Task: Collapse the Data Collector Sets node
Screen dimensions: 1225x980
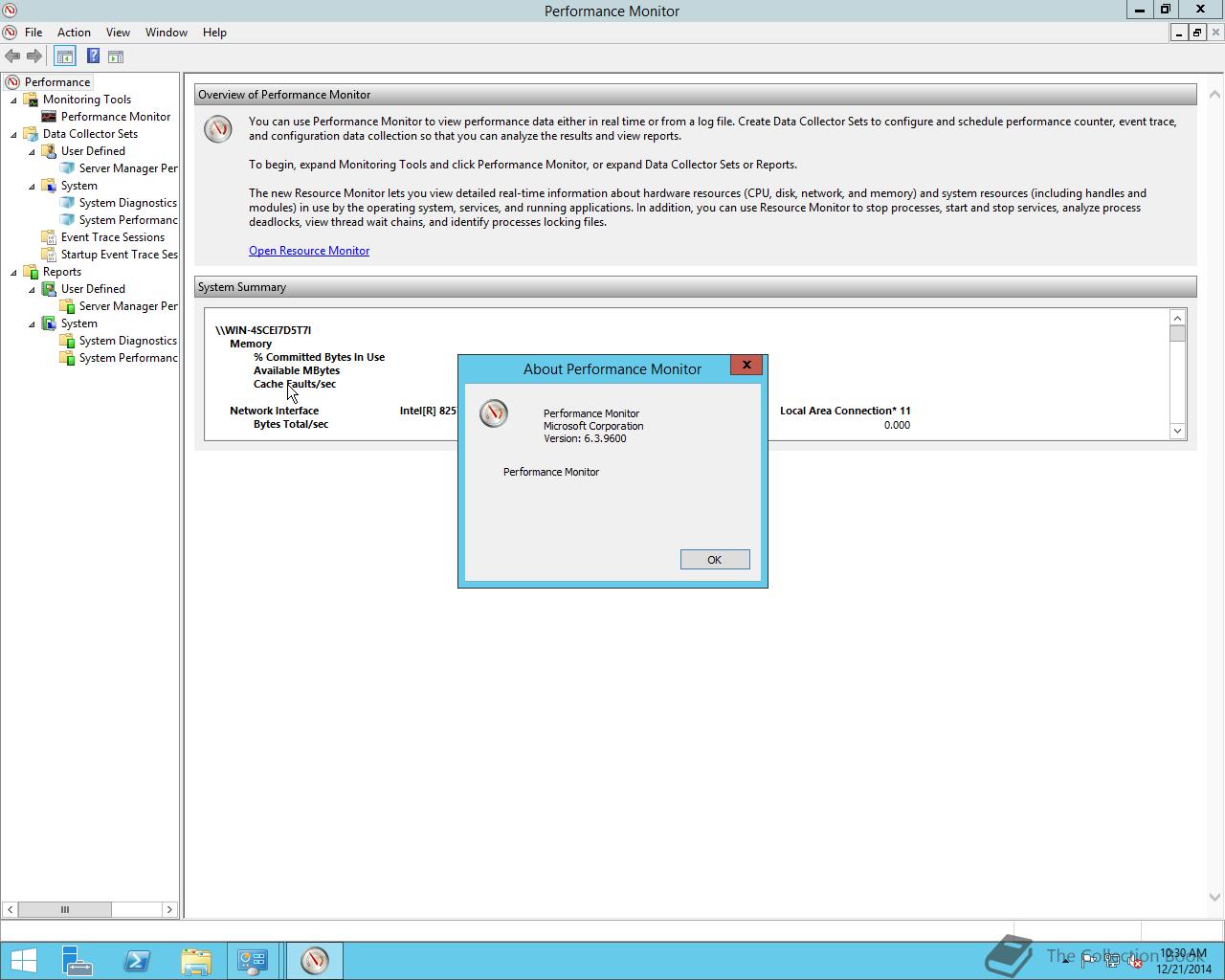Action: [13, 134]
